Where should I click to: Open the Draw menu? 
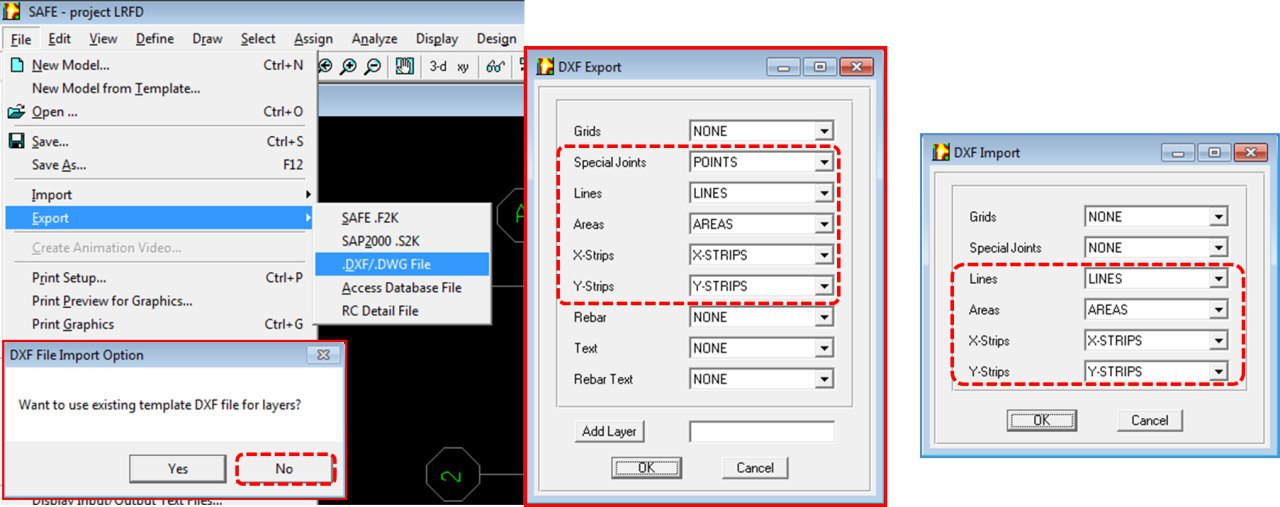[207, 39]
